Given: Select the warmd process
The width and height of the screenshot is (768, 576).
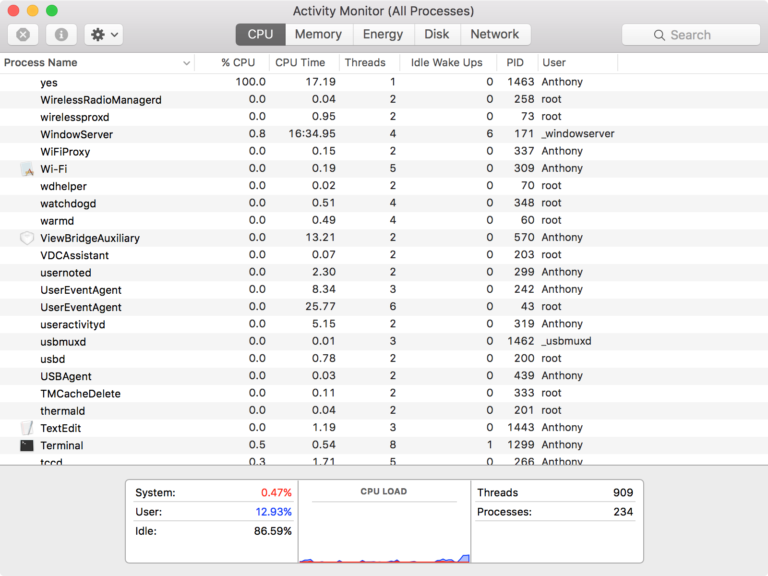Looking at the screenshot, I should 384,221.
